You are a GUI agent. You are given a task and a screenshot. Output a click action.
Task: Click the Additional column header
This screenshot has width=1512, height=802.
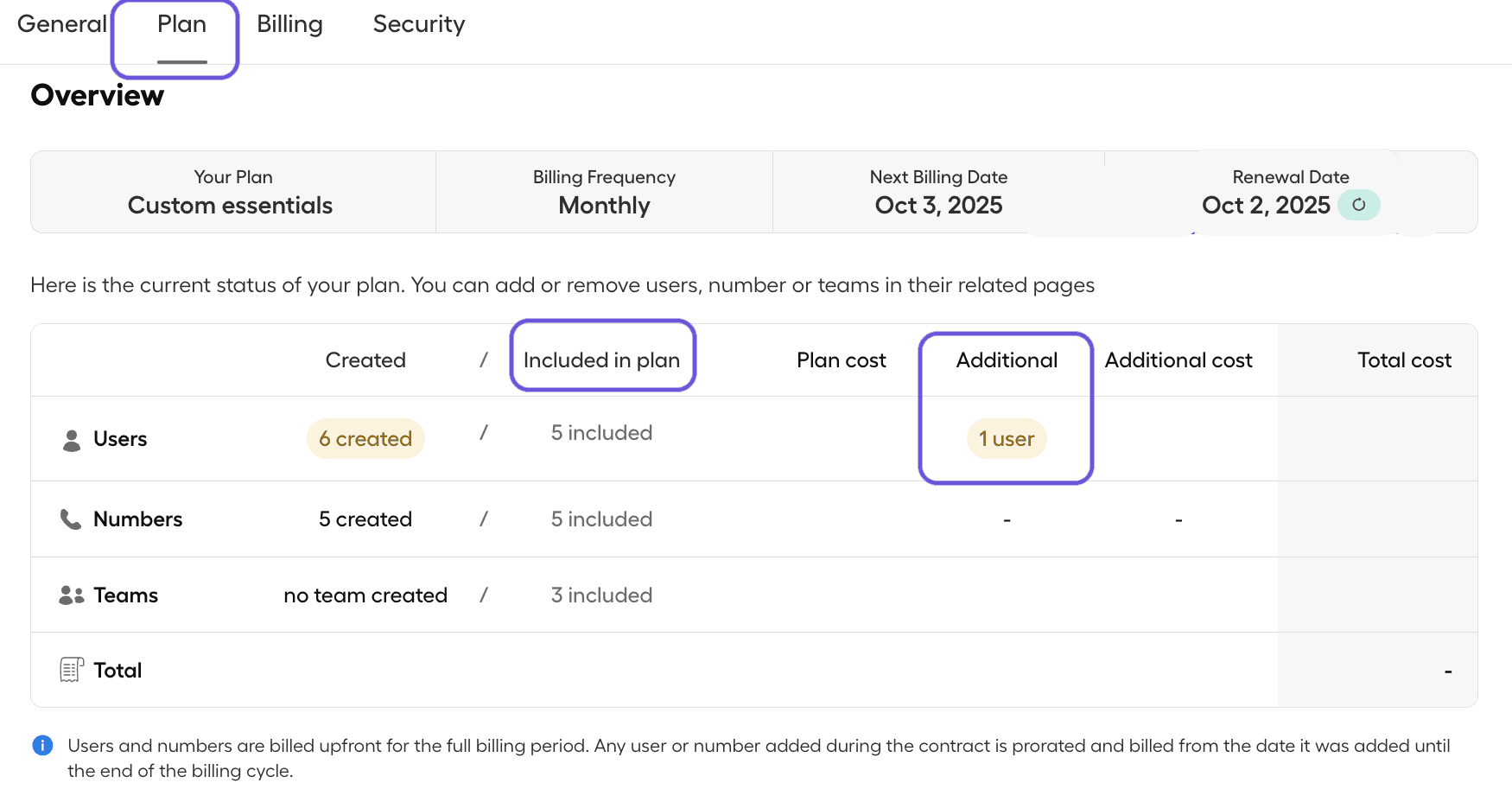(x=1007, y=360)
